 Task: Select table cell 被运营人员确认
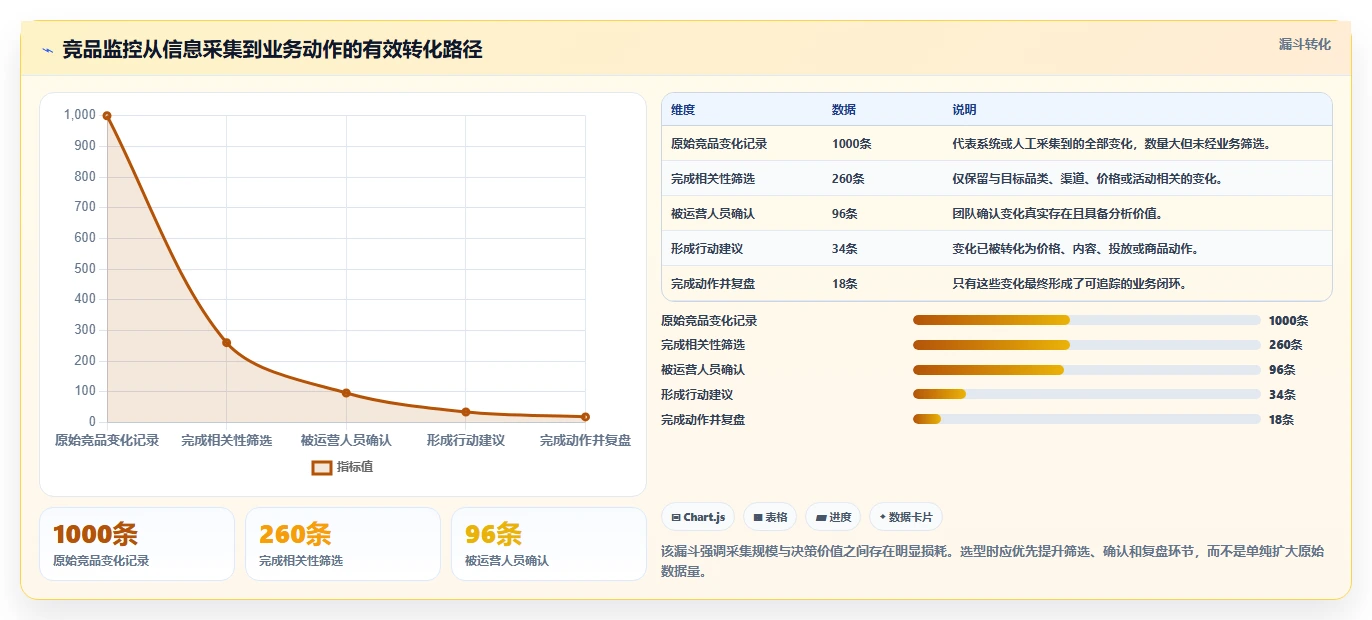[x=713, y=214]
